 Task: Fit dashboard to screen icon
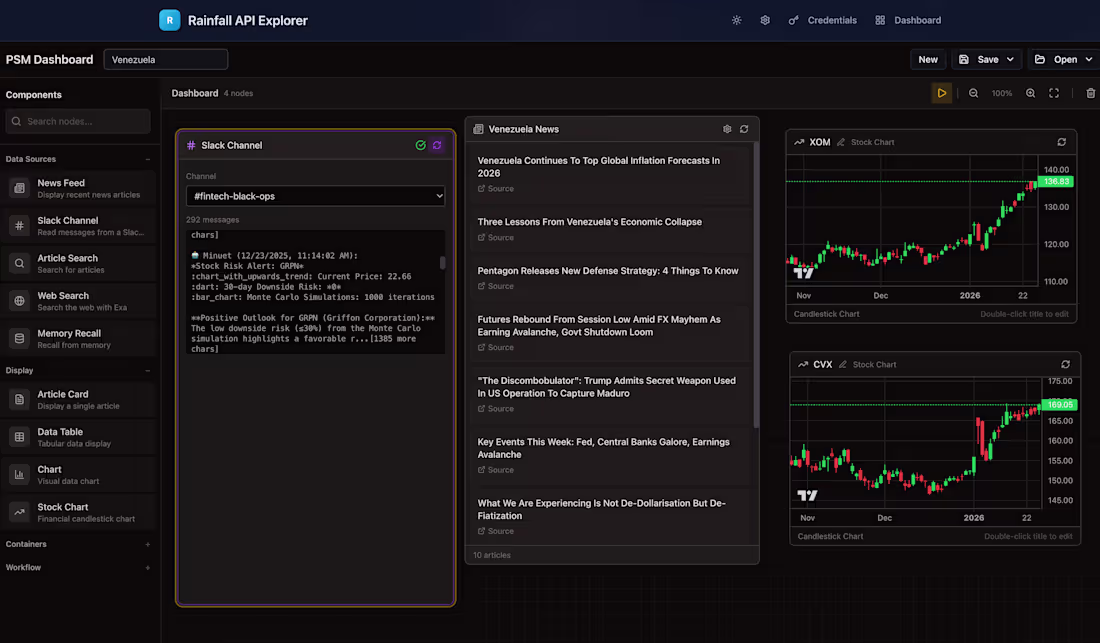pos(1054,93)
